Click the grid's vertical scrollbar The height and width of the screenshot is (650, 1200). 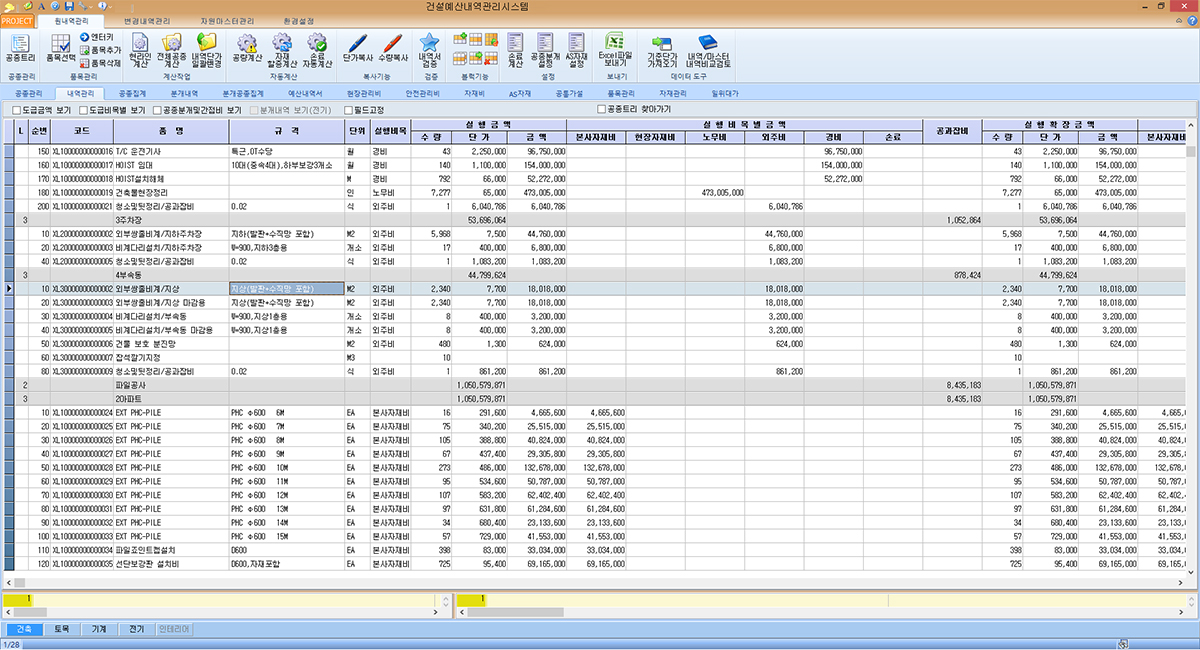tap(1191, 350)
